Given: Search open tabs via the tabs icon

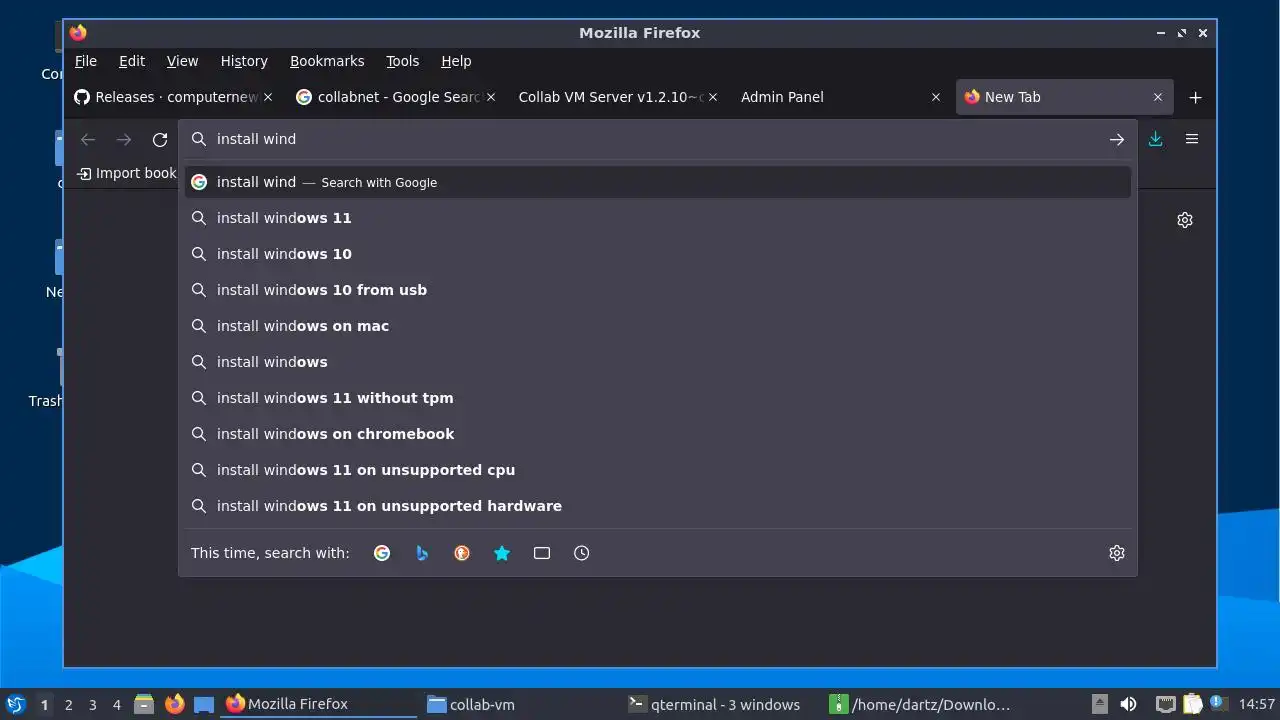Looking at the screenshot, I should 542,553.
